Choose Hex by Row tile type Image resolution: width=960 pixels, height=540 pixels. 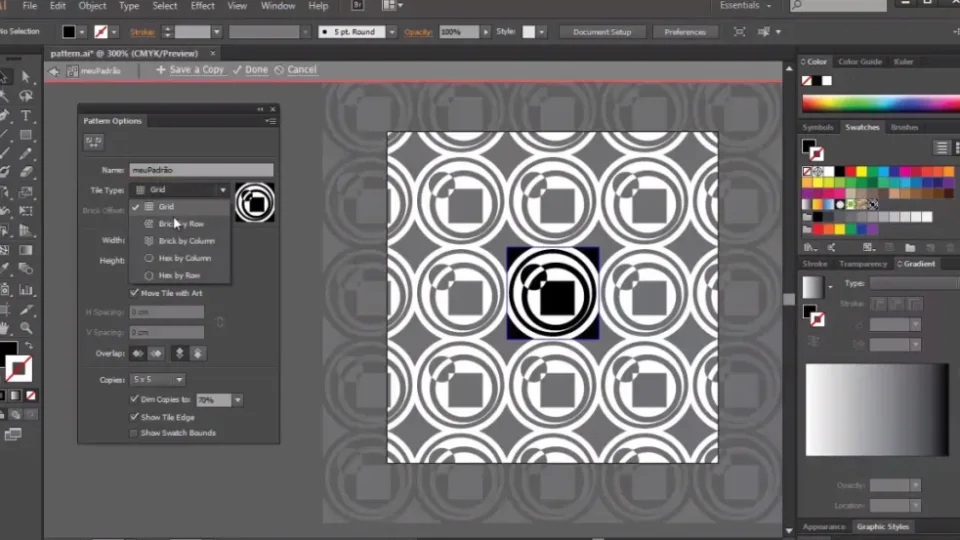tap(180, 276)
